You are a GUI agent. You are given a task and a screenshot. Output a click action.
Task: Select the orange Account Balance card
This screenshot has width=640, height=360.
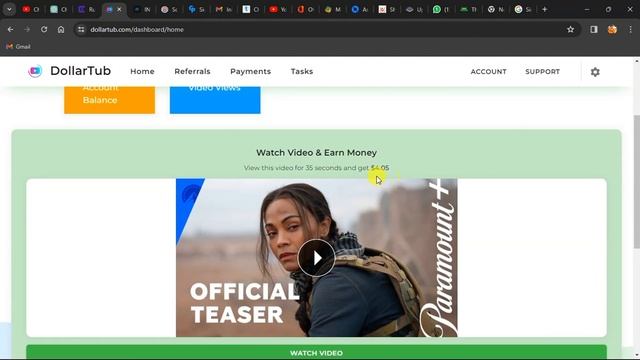pos(109,100)
